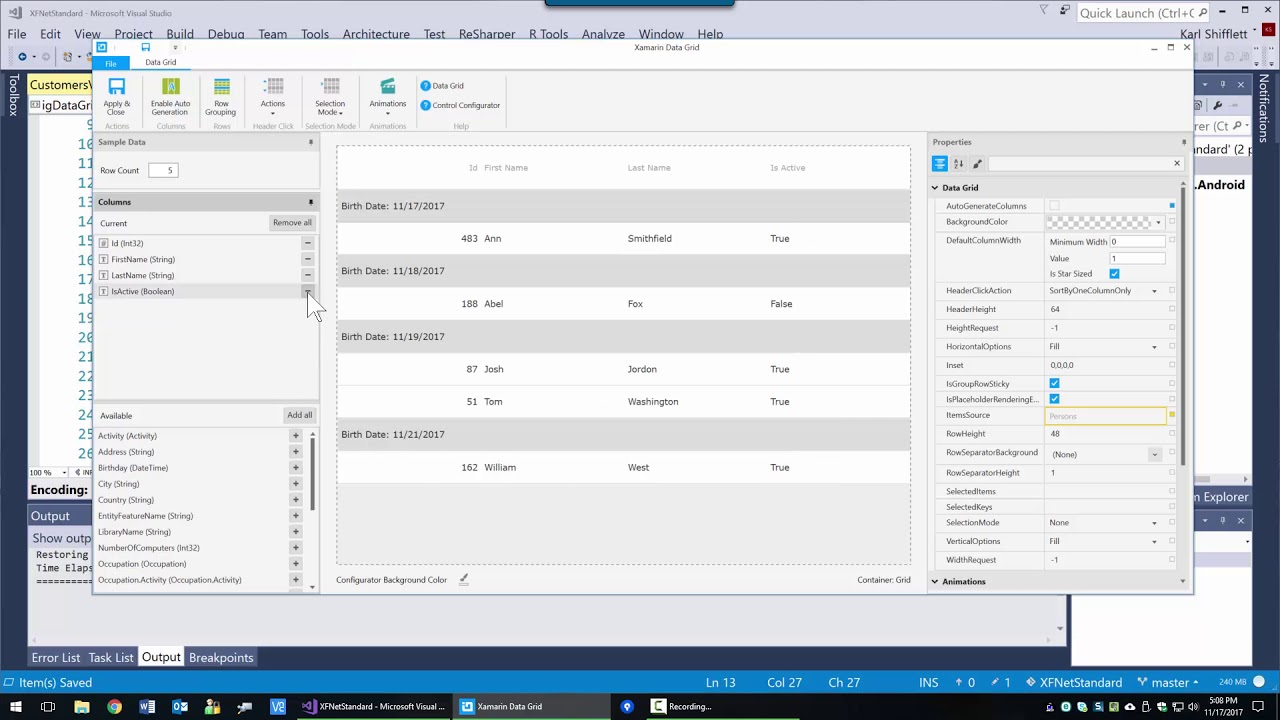The image size is (1280, 720).
Task: Click the Chrome icon in Windows taskbar
Action: [114, 707]
